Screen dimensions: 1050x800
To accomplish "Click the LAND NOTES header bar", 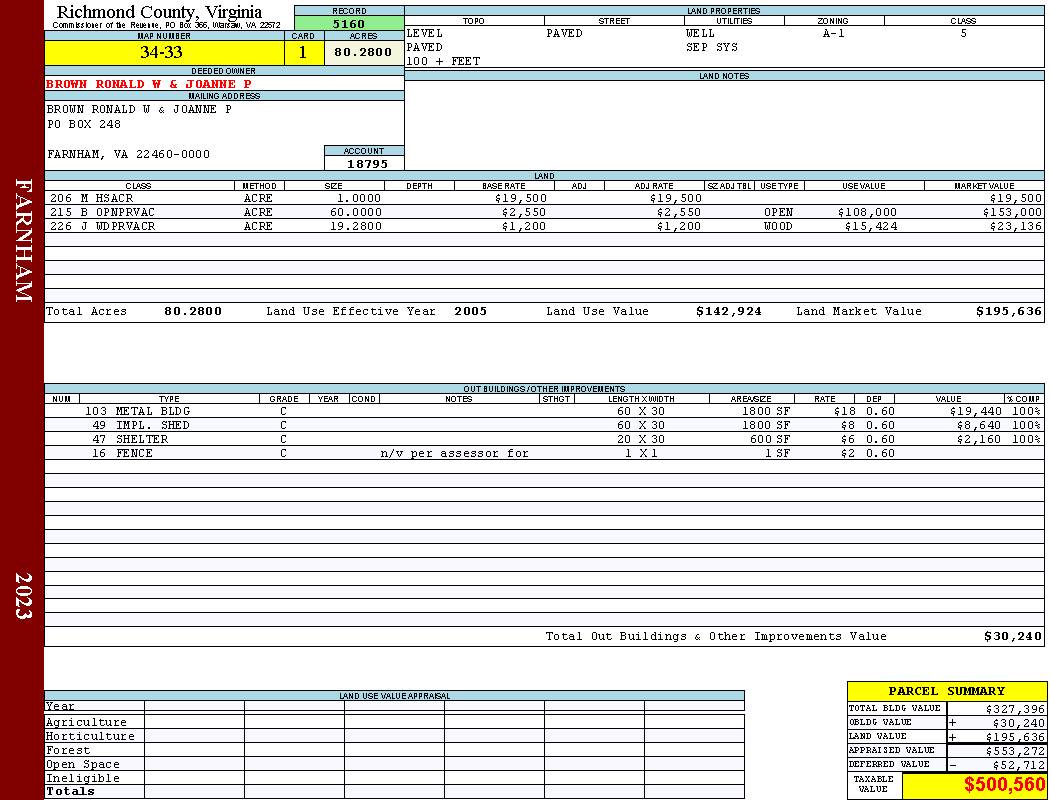I will tap(725, 76).
